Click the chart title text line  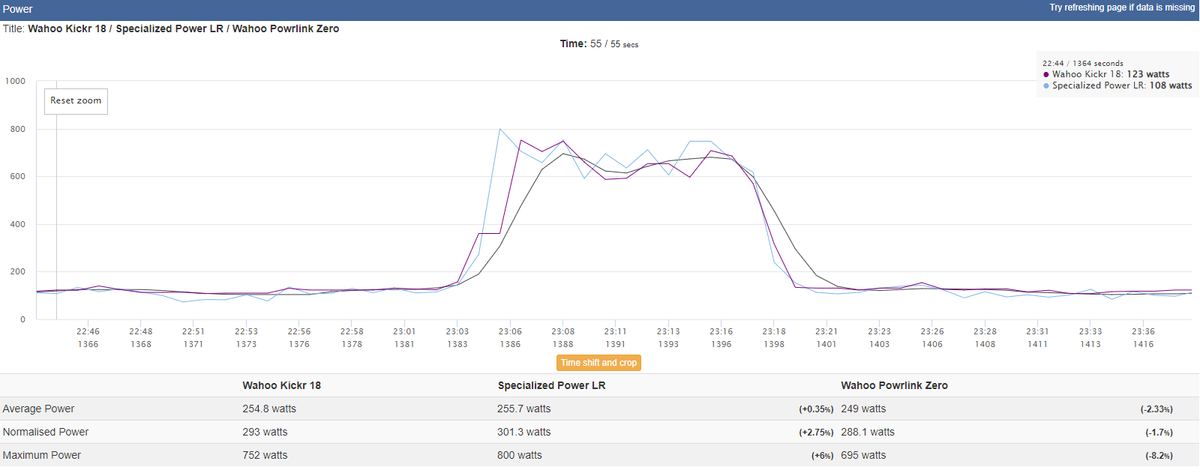coord(171,28)
